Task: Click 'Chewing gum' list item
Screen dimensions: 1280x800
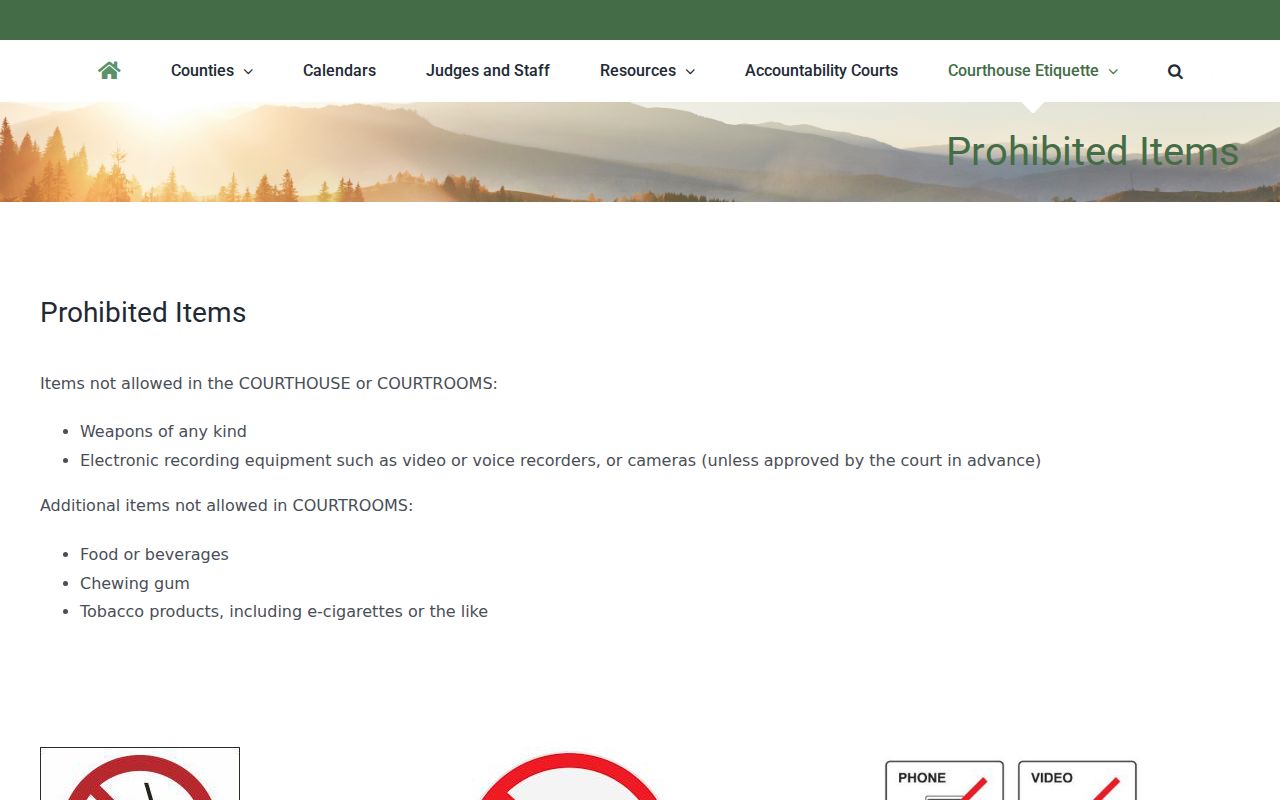Action: pyautogui.click(x=135, y=583)
